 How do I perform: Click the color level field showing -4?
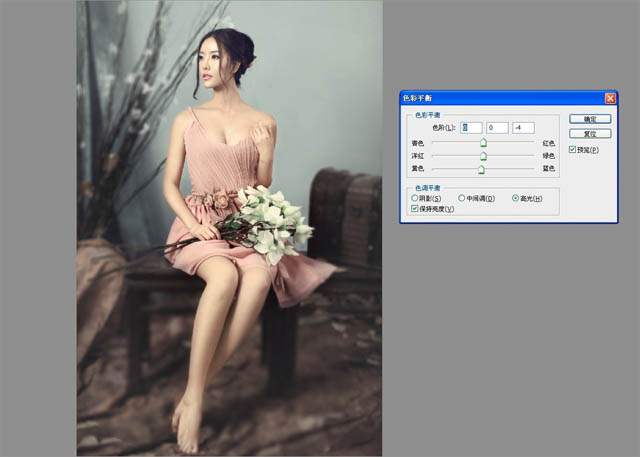[523, 128]
